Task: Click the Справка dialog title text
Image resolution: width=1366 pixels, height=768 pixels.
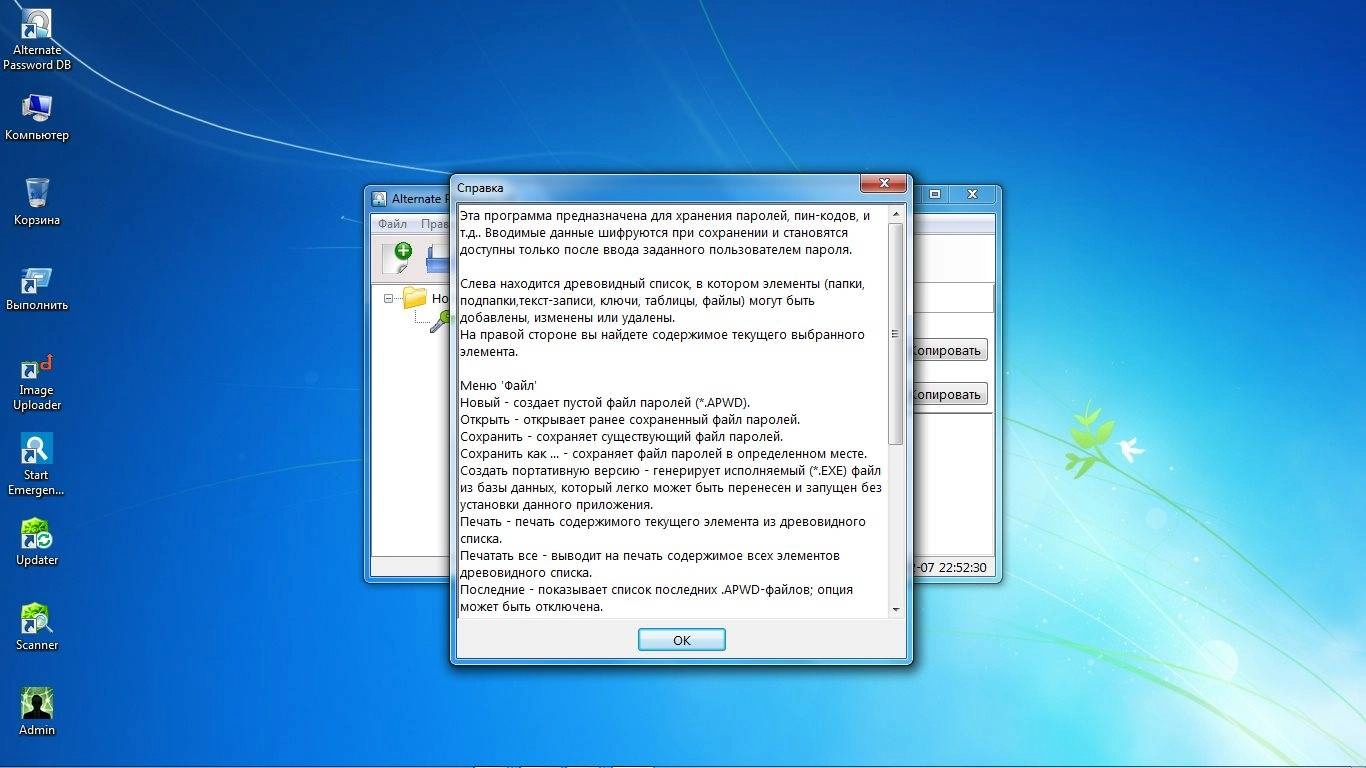Action: 480,187
